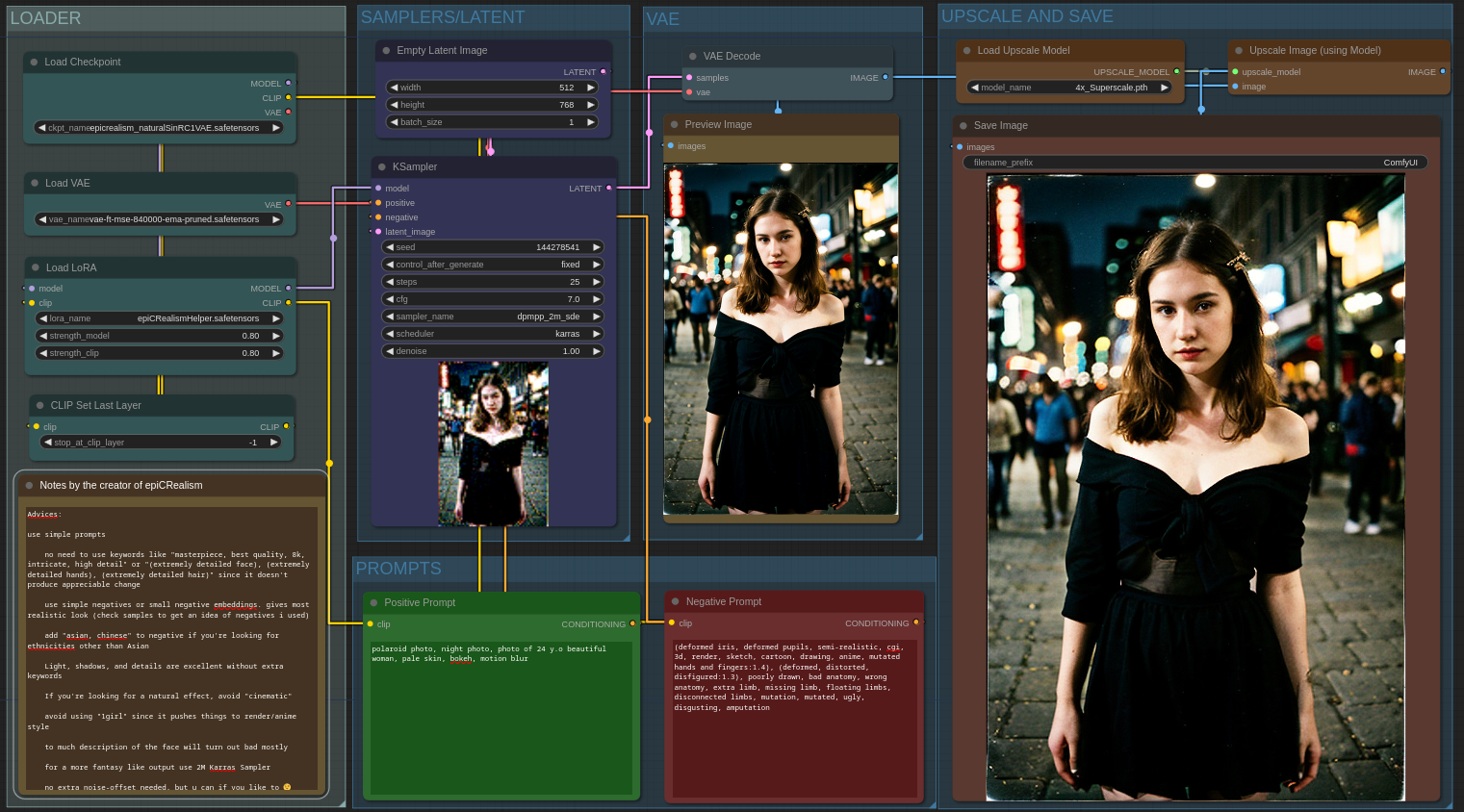This screenshot has height=812, width=1464.
Task: Click the LATENT output socket on KSampler
Action: 609,188
